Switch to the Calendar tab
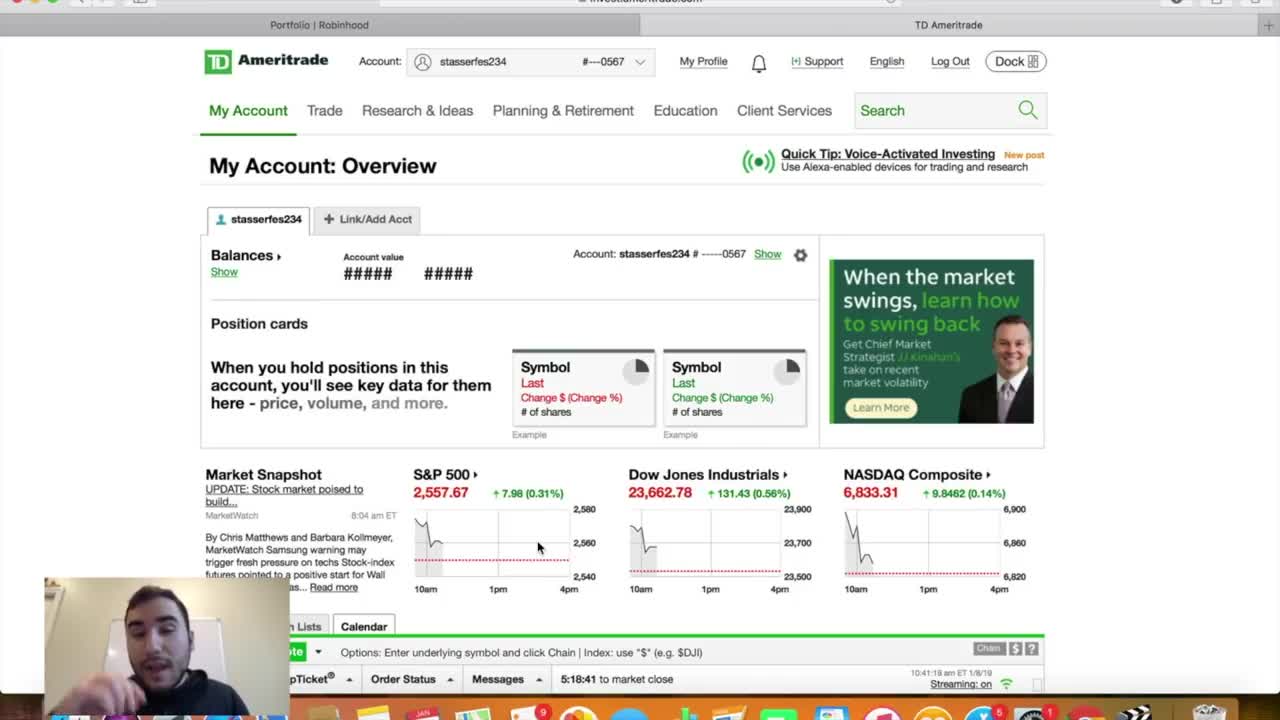Image resolution: width=1280 pixels, height=720 pixels. coord(364,626)
